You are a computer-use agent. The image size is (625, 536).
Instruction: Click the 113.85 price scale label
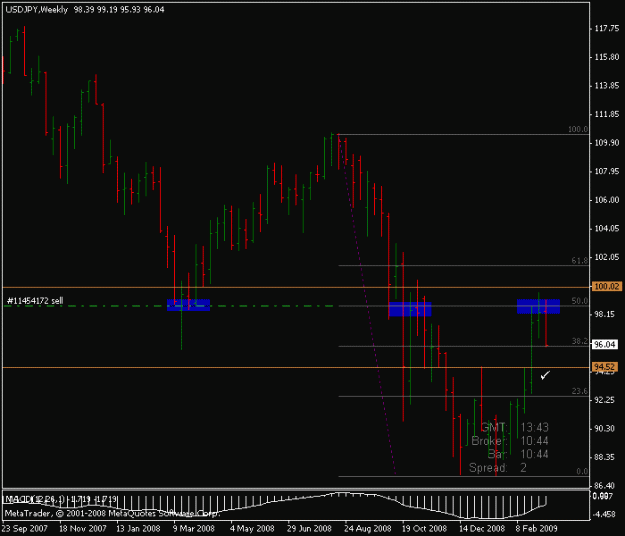coord(607,86)
